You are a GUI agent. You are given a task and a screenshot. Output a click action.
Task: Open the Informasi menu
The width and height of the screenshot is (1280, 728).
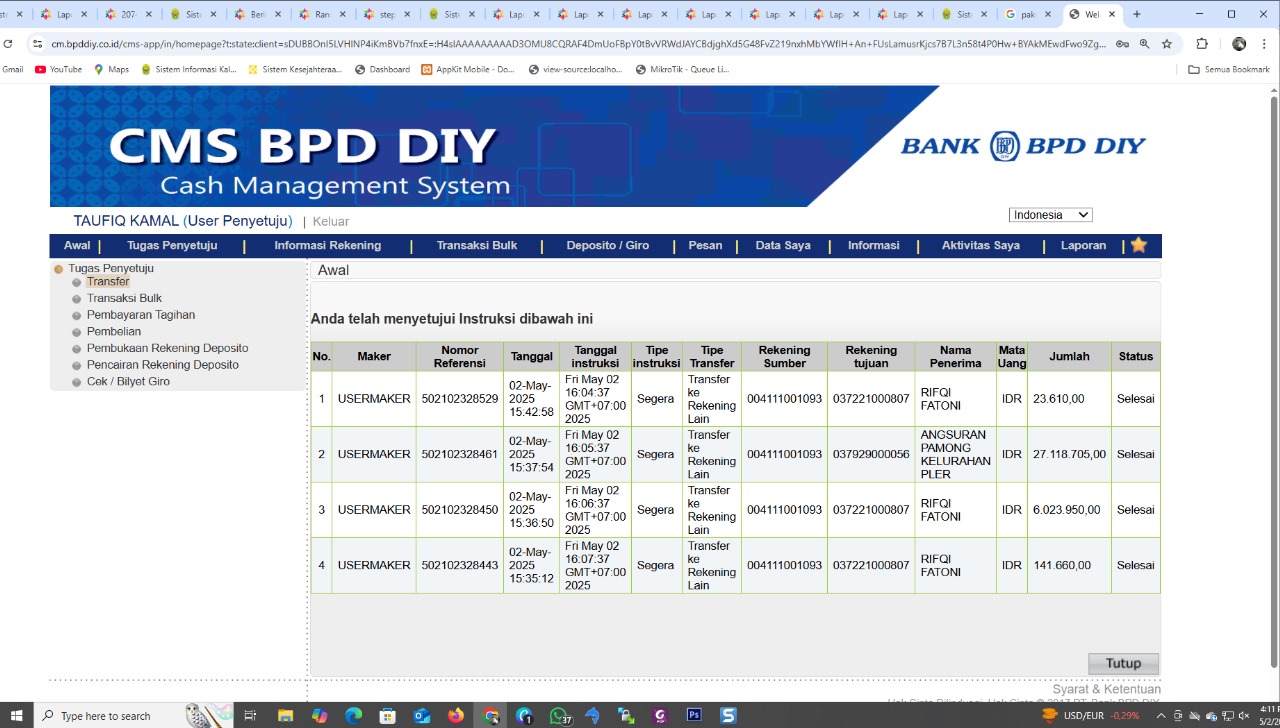pos(874,245)
